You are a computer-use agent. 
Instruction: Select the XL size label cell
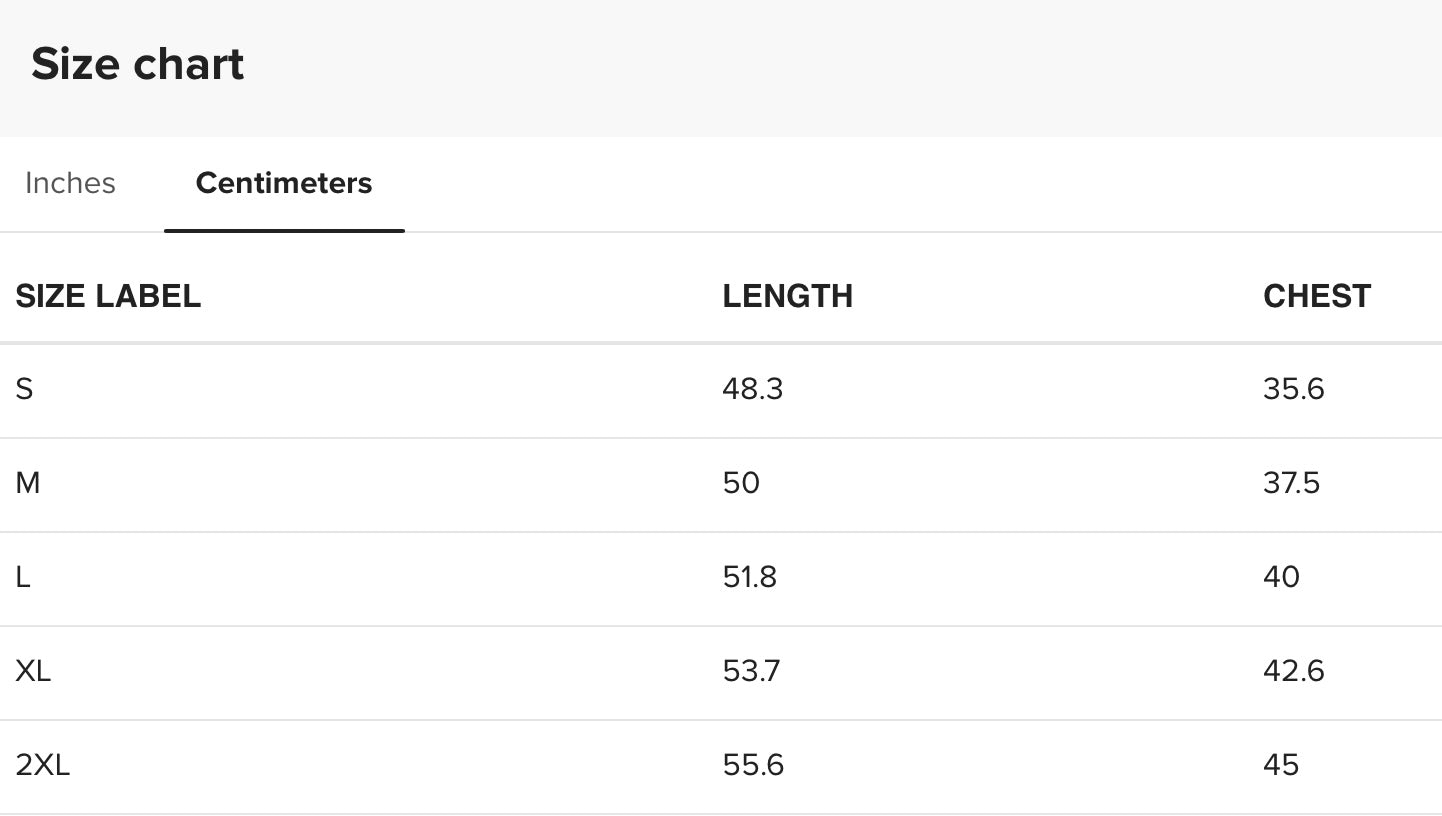pyautogui.click(x=33, y=671)
